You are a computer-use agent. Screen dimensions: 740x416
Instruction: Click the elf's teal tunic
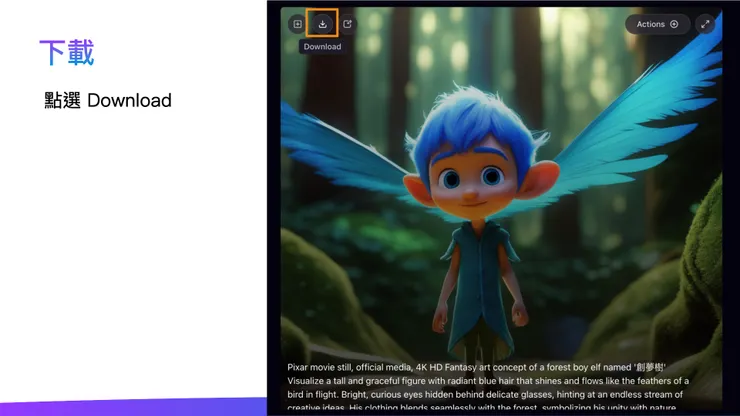(479, 283)
